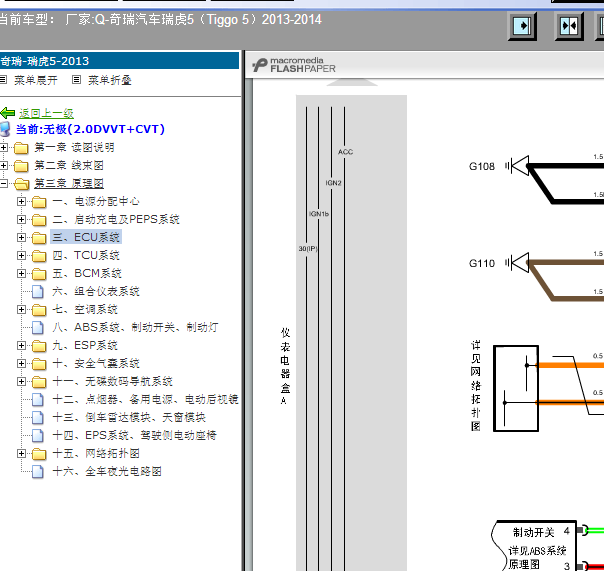
Task: Select 十五、网络拓扑图 item
Action: pyautogui.click(x=96, y=453)
